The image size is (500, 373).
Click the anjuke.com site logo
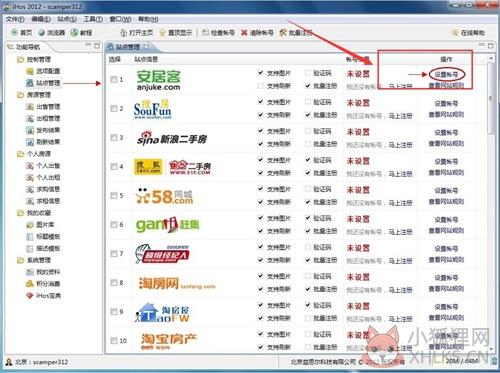pos(159,80)
